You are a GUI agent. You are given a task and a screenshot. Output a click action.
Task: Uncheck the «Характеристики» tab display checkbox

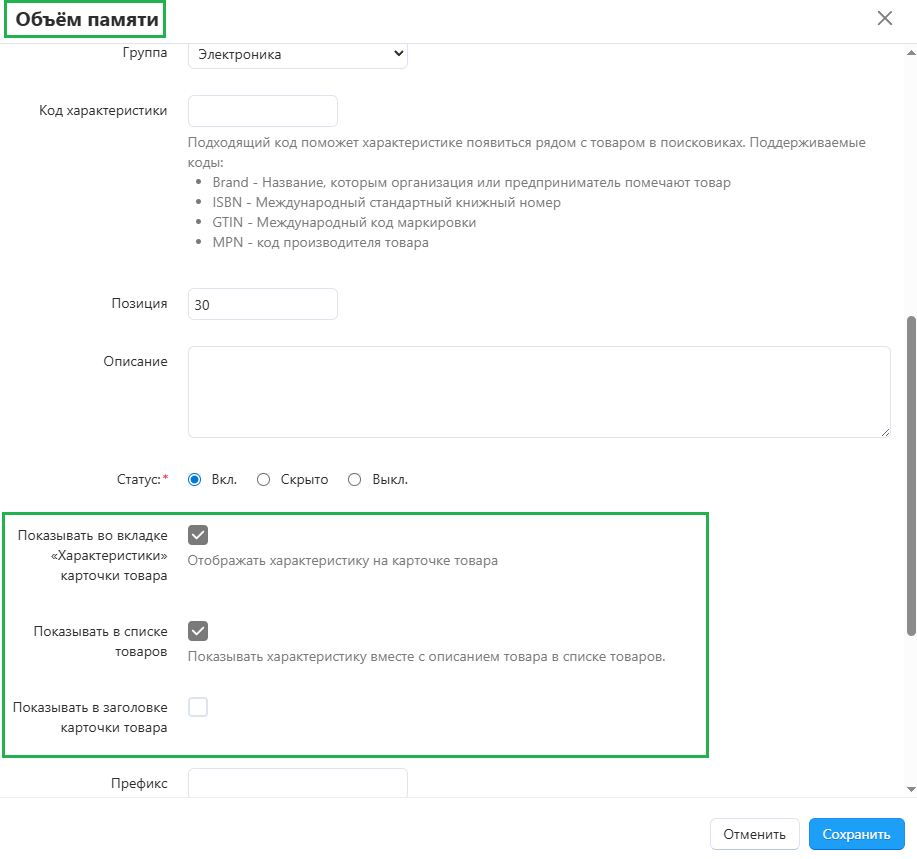198,535
